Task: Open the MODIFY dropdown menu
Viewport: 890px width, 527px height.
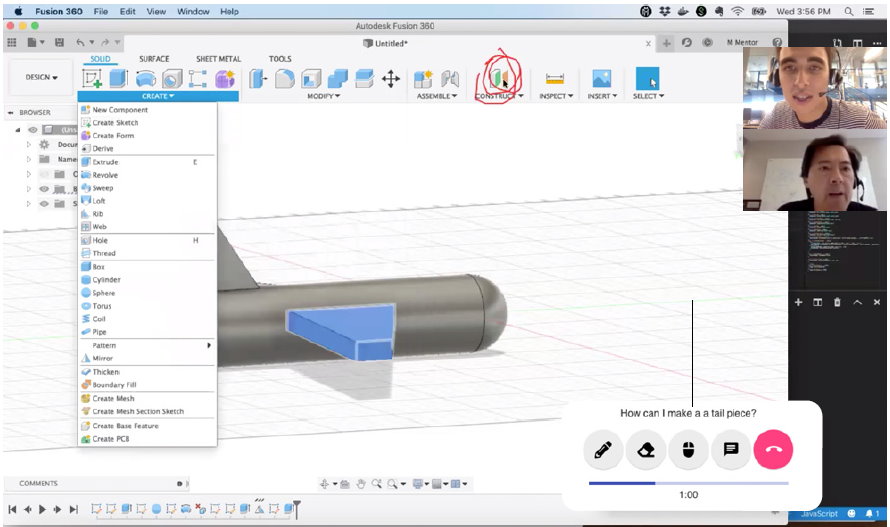Action: coord(324,96)
